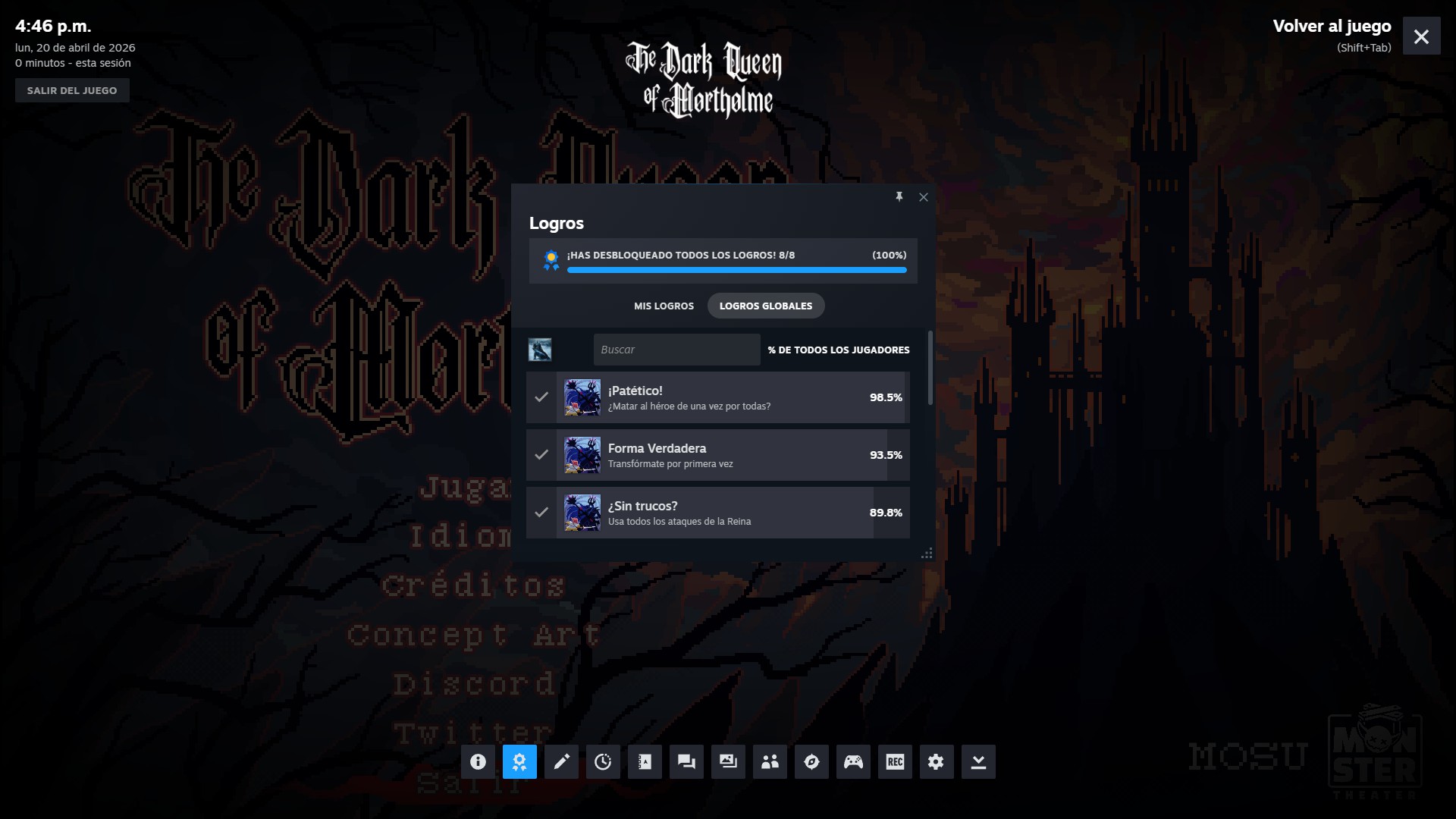Screen dimensions: 1456x819
Task: Click Salir del Juego button
Action: coord(72,90)
